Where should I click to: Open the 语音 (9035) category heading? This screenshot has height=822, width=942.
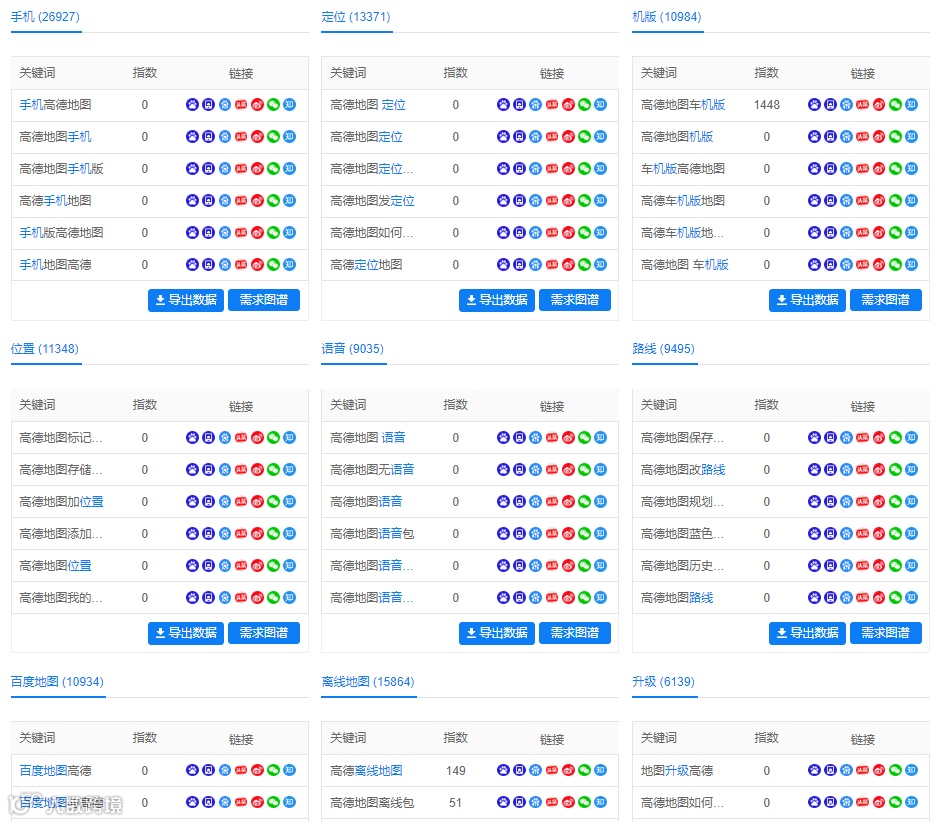click(353, 349)
